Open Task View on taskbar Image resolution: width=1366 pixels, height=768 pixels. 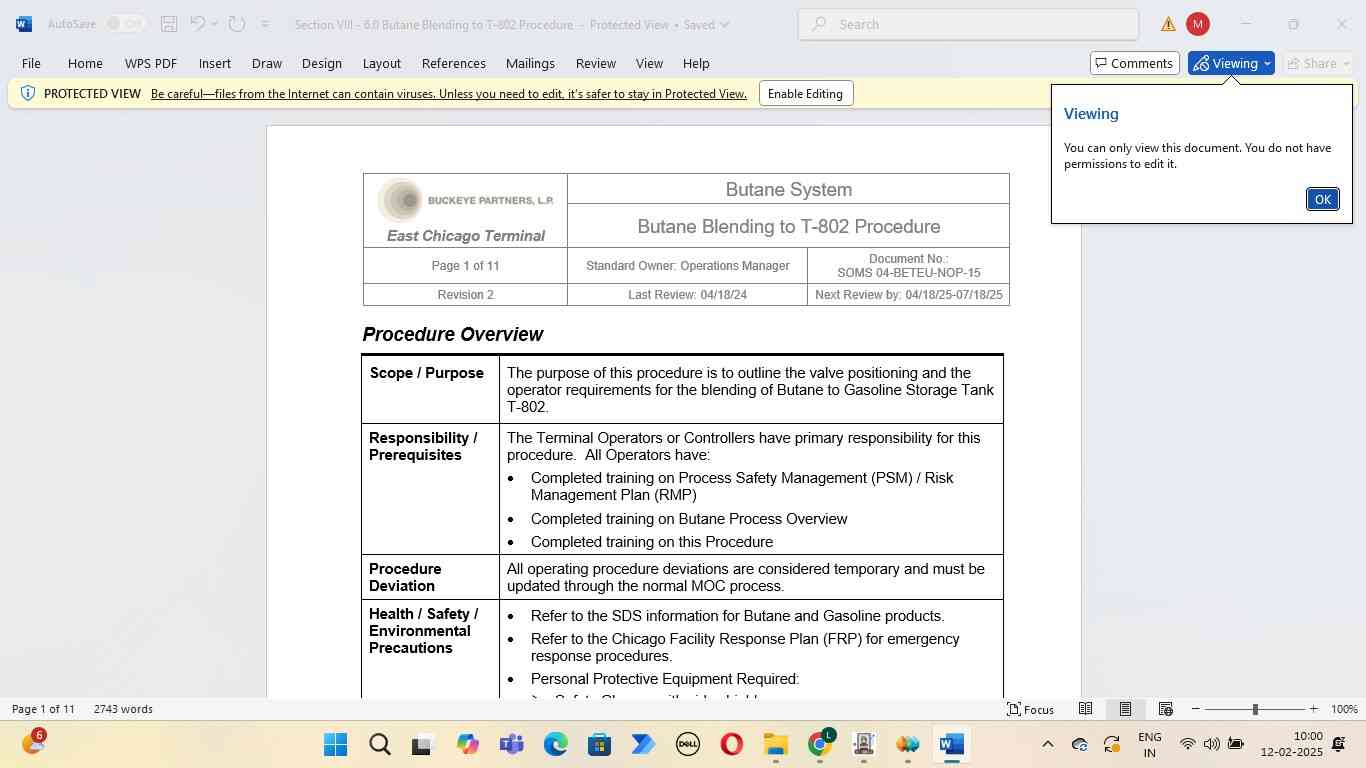[422, 744]
